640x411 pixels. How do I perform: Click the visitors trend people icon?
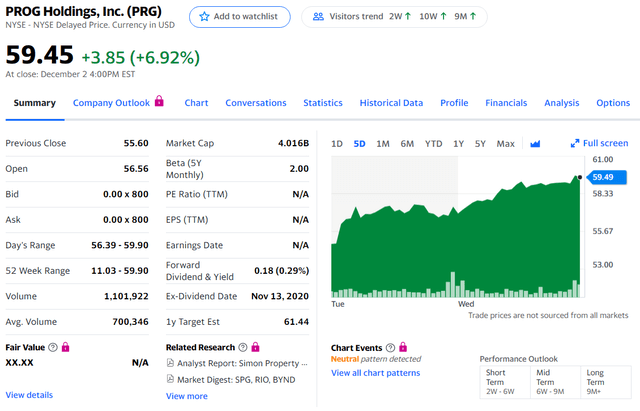[318, 17]
